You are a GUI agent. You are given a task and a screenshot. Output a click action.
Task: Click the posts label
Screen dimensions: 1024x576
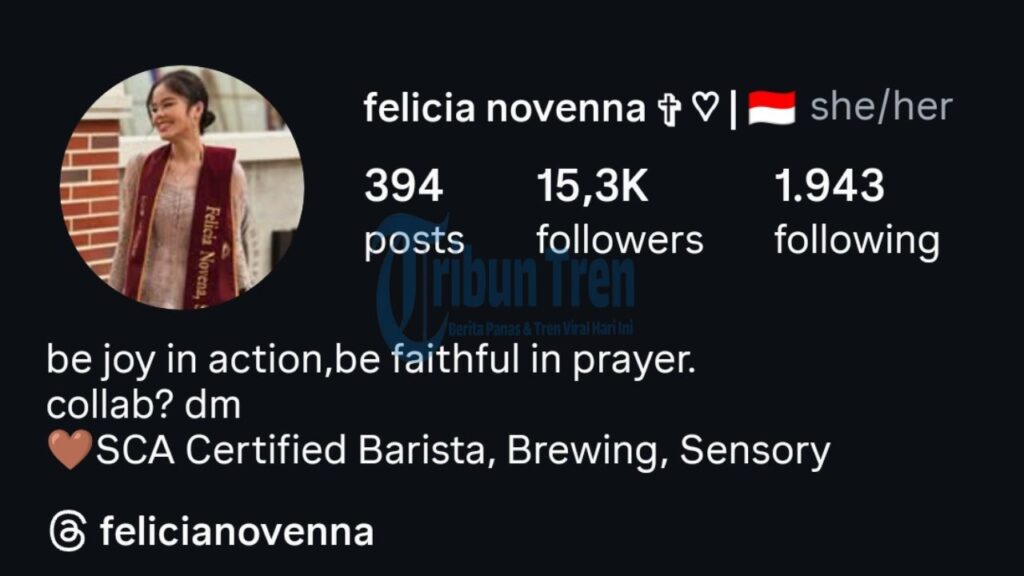414,242
